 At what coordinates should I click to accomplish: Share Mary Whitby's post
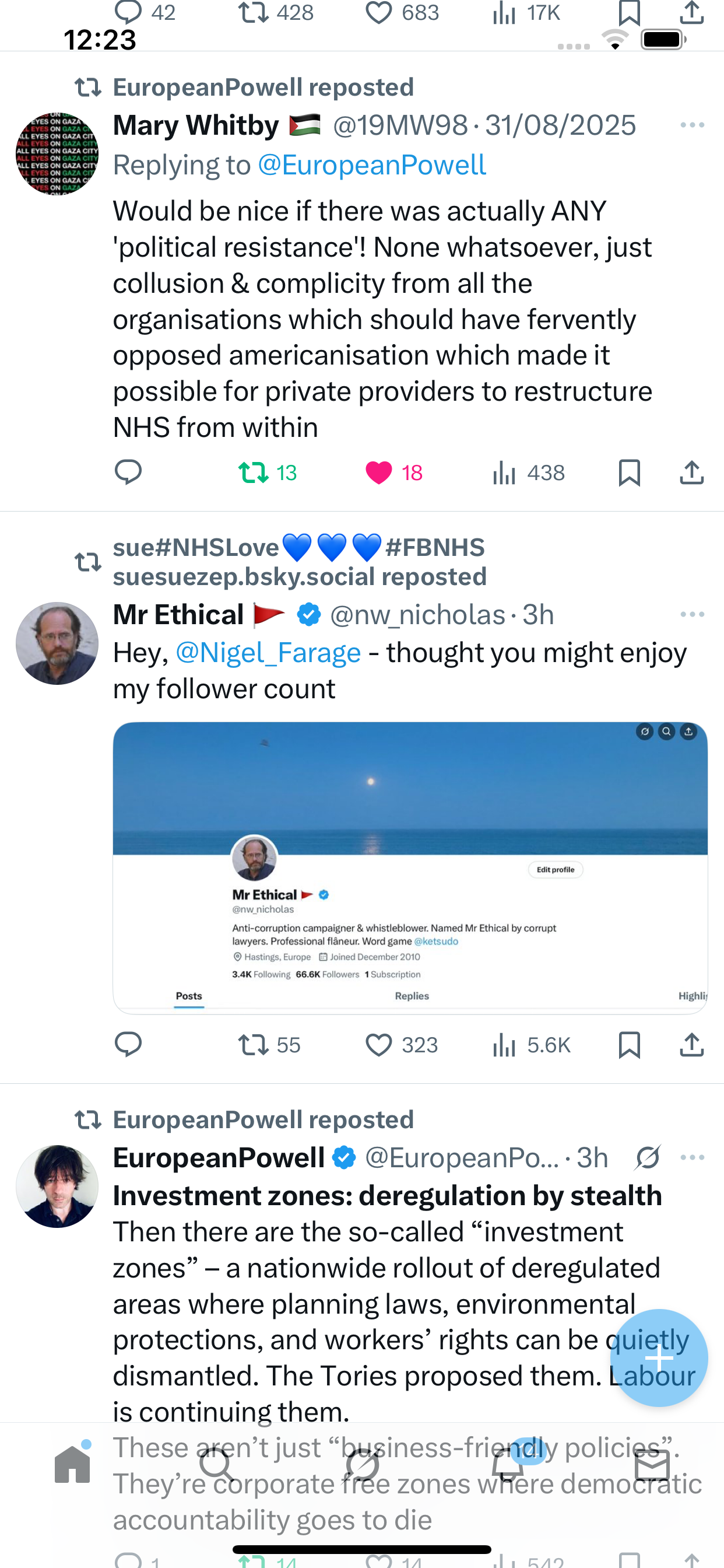(691, 473)
